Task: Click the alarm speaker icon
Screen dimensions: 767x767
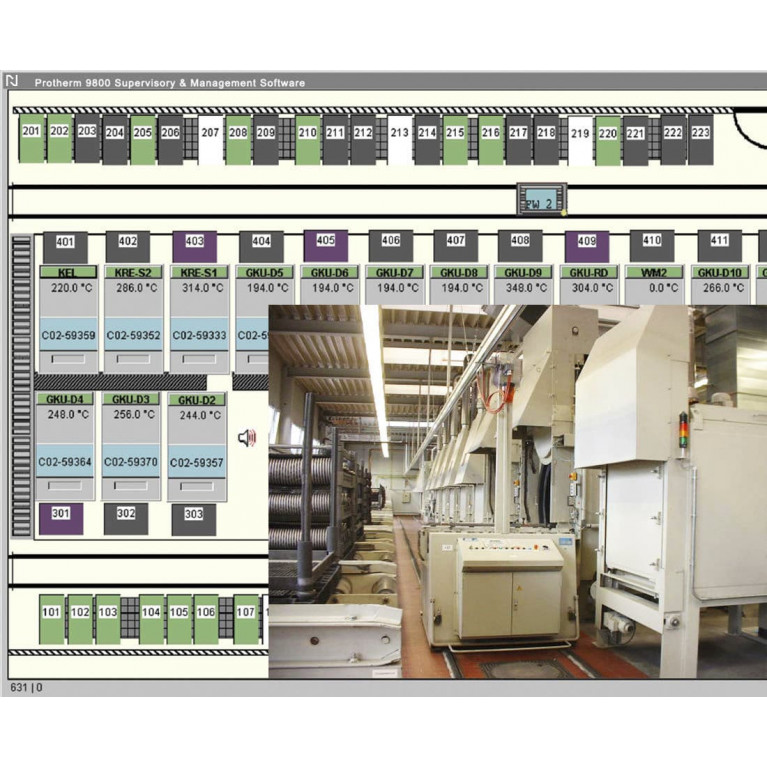Action: click(247, 437)
